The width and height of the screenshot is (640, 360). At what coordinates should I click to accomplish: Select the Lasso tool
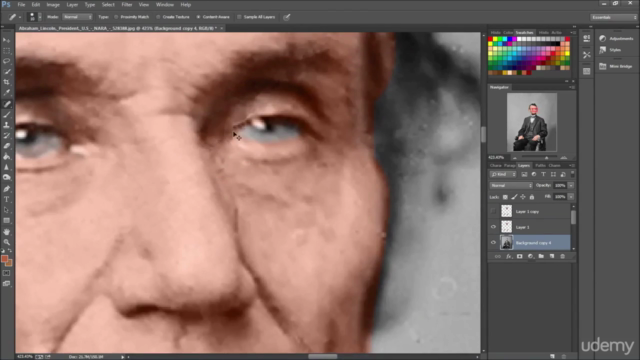coord(7,61)
